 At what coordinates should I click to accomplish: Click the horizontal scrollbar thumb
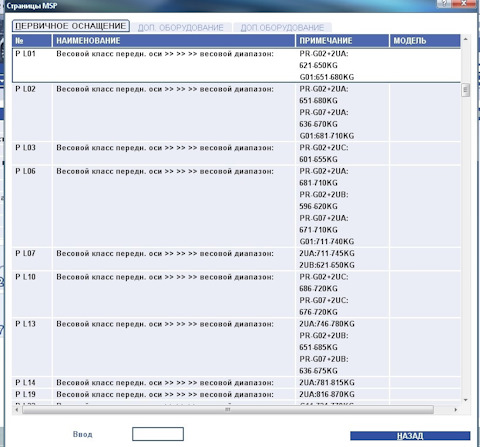tap(228, 409)
